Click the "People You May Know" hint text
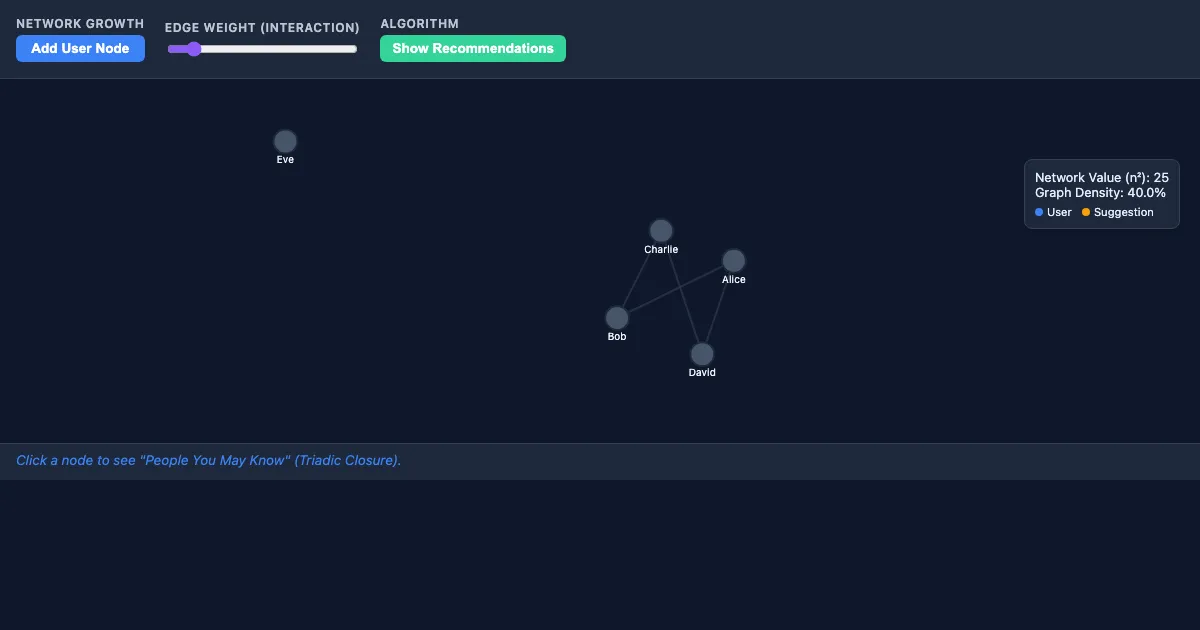Viewport: 1200px width, 630px height. click(x=208, y=461)
